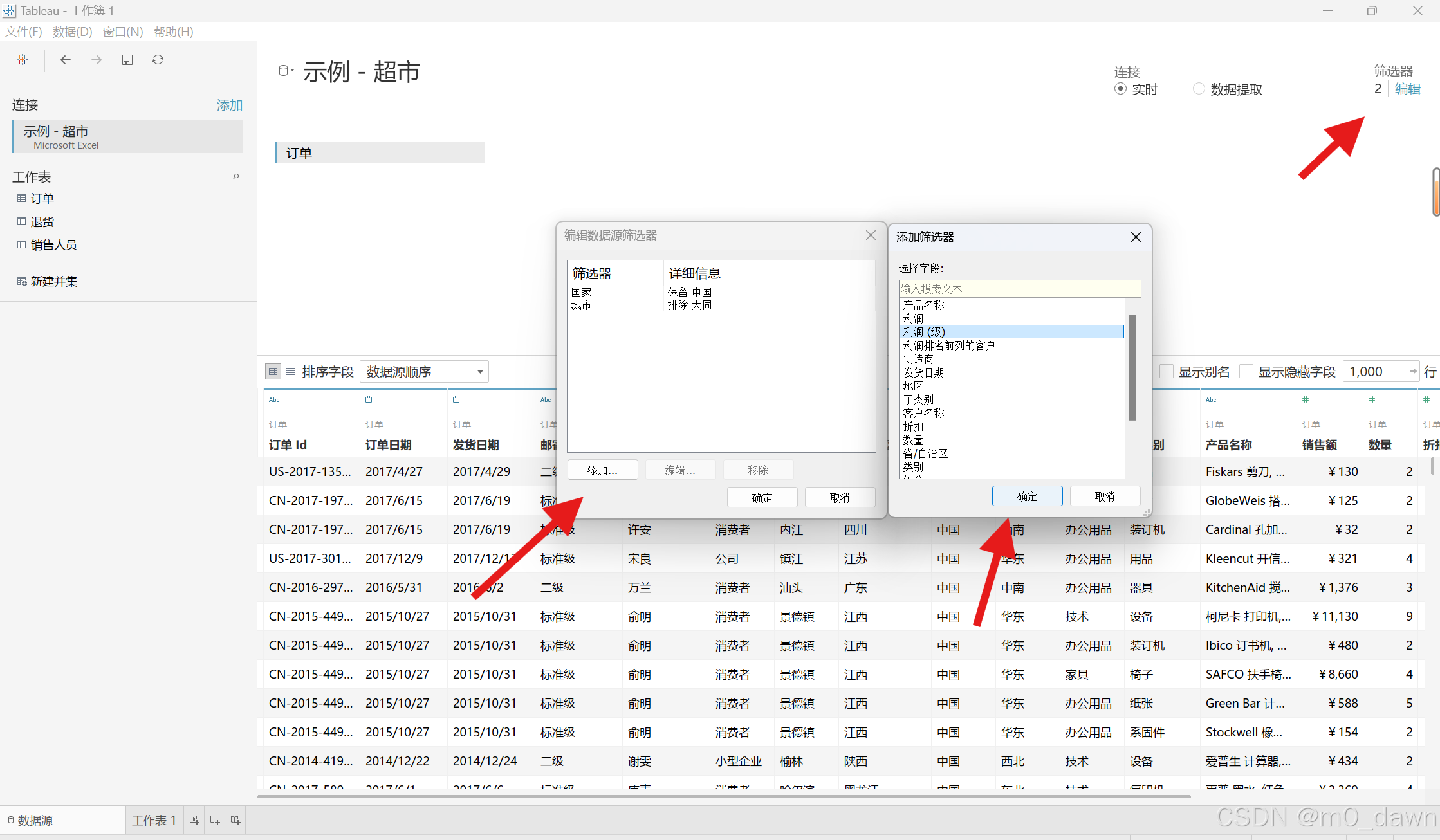This screenshot has height=840, width=1440.
Task: Click the new worksheet icon
Action: (x=194, y=820)
